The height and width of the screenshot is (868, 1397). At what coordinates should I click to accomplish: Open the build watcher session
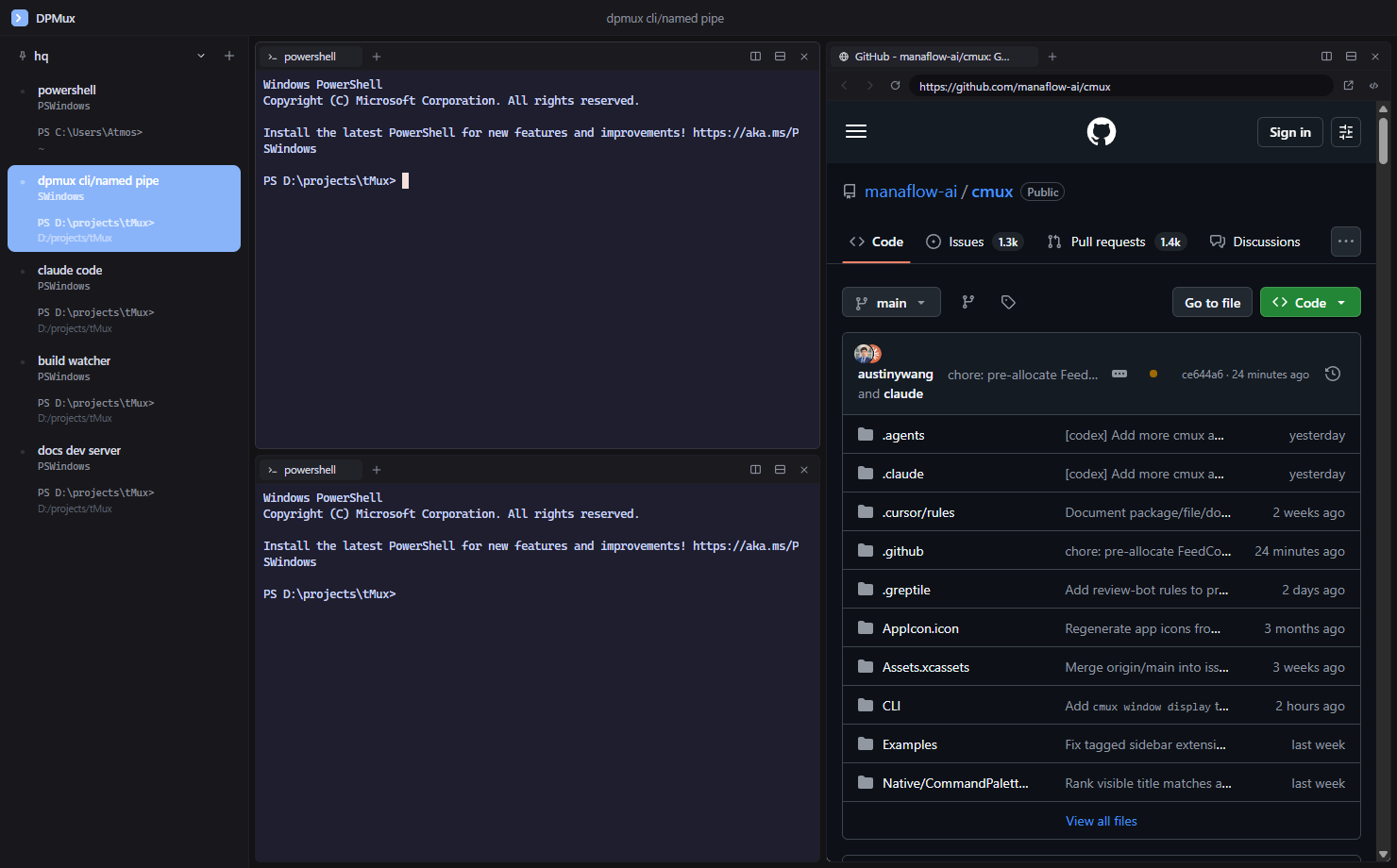(124, 389)
